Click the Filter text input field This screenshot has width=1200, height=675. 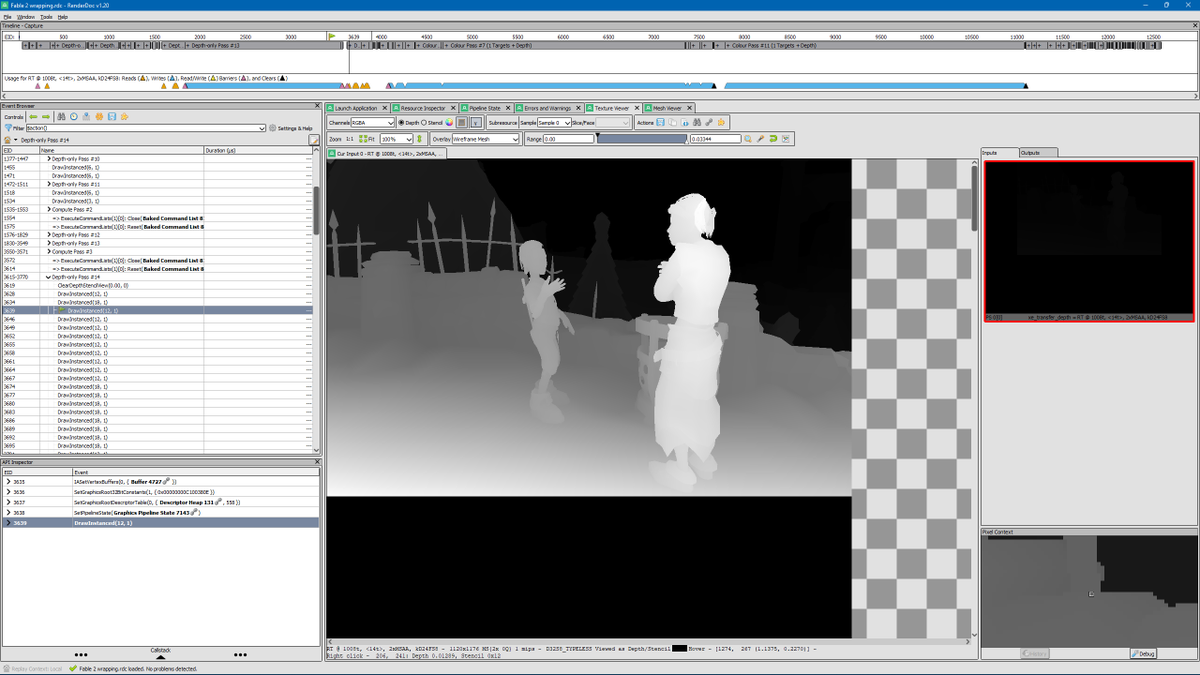point(147,128)
